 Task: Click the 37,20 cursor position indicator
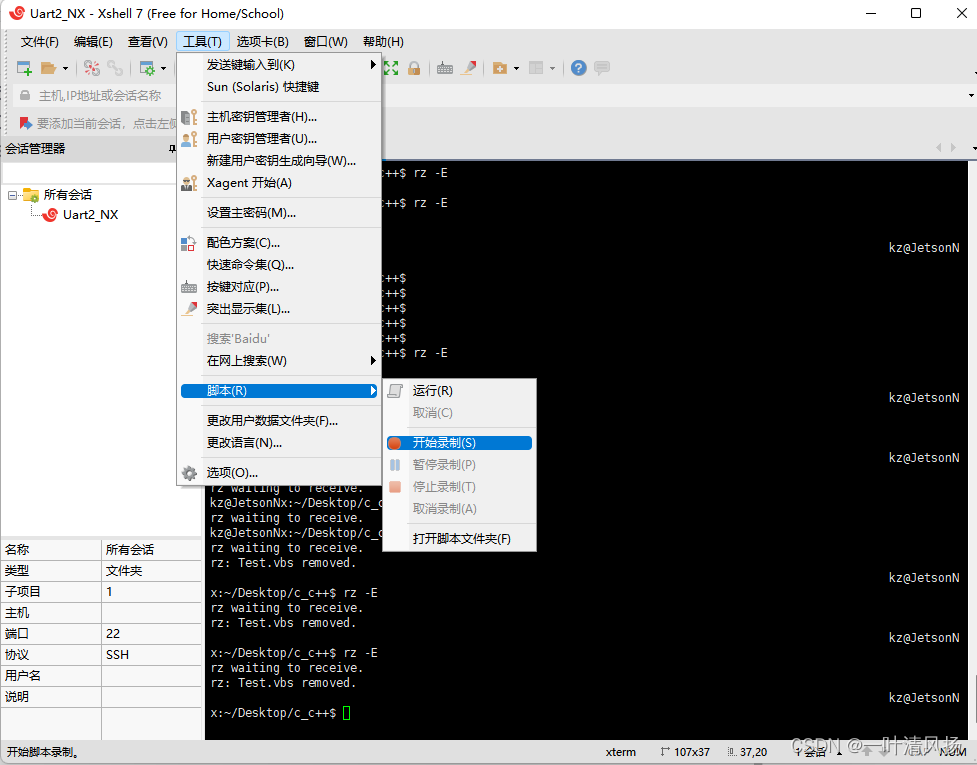point(747,753)
